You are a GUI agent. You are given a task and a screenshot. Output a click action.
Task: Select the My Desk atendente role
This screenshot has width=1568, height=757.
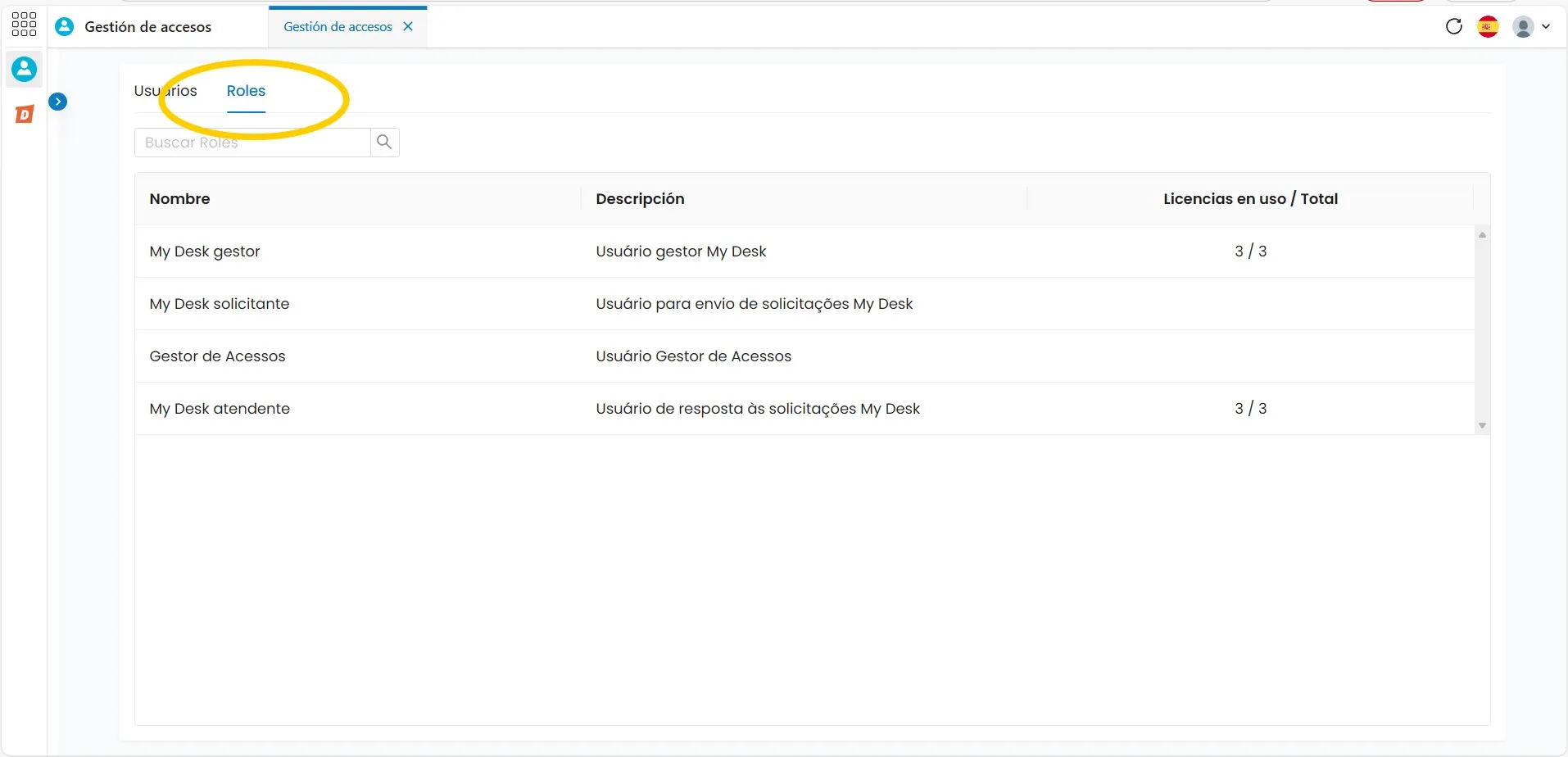coord(220,409)
